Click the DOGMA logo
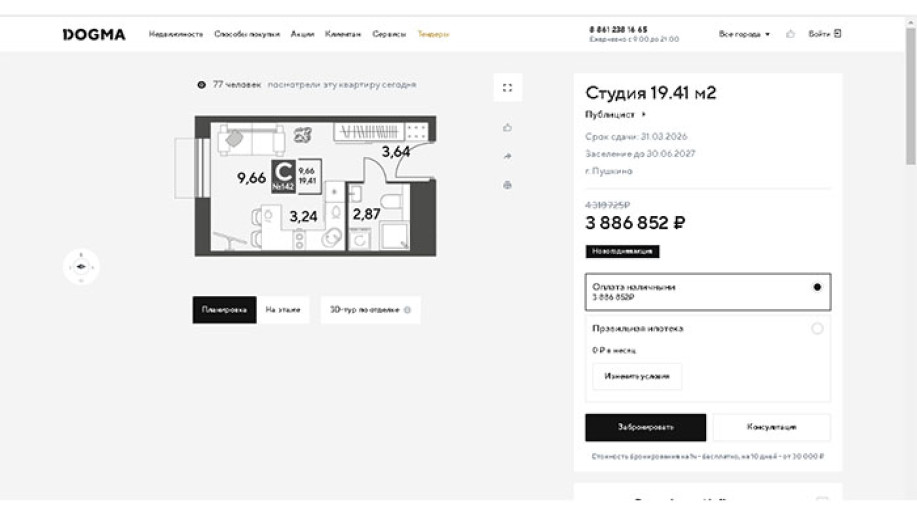Viewport: 917px width, 516px height. pyautogui.click(x=94, y=34)
